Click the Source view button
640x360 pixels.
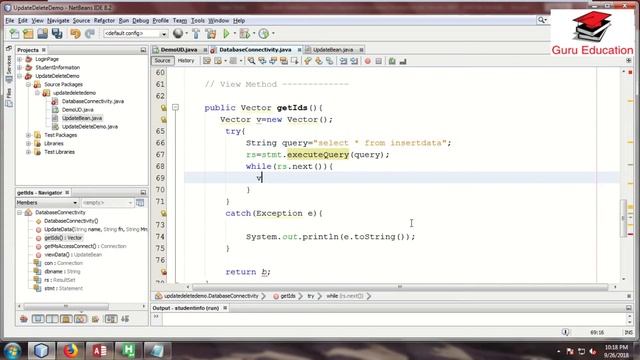point(162,60)
